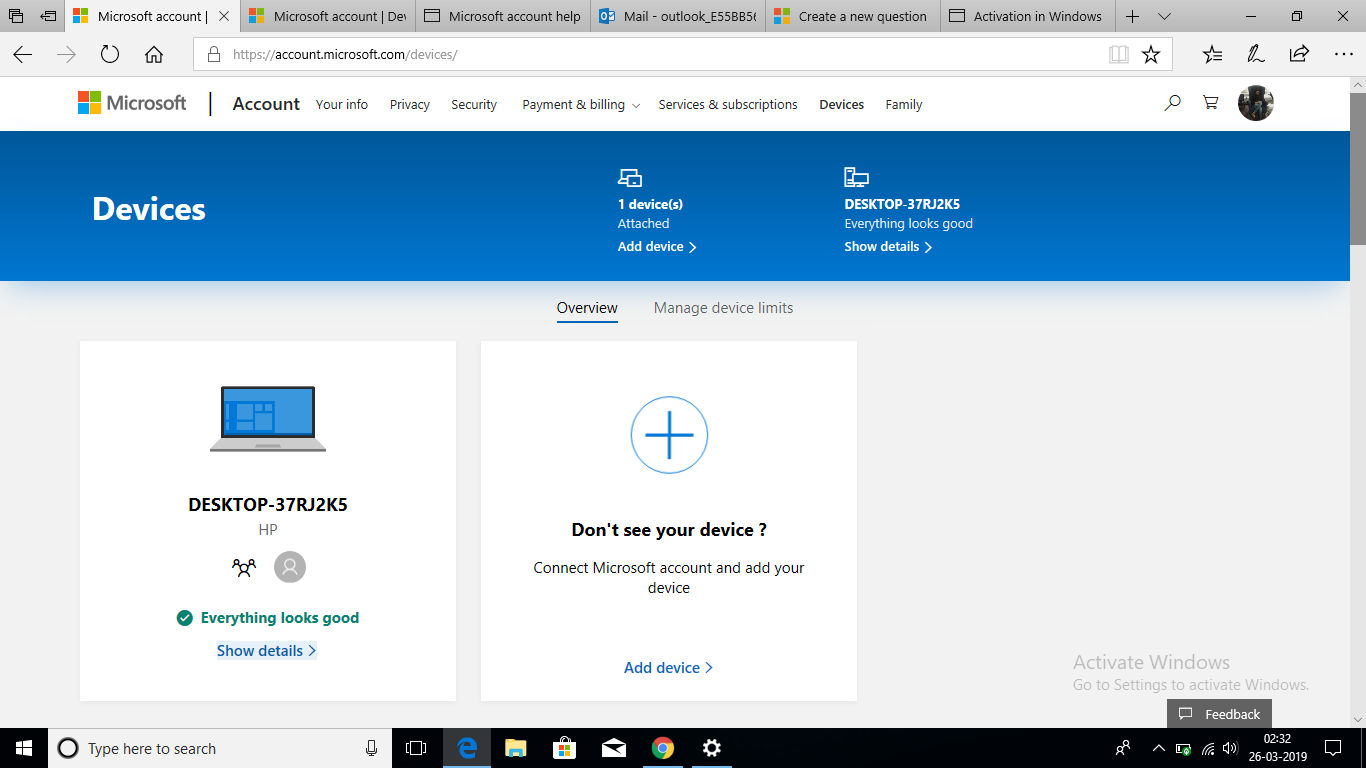
Task: Click Show details in the blue banner
Action: tap(888, 246)
